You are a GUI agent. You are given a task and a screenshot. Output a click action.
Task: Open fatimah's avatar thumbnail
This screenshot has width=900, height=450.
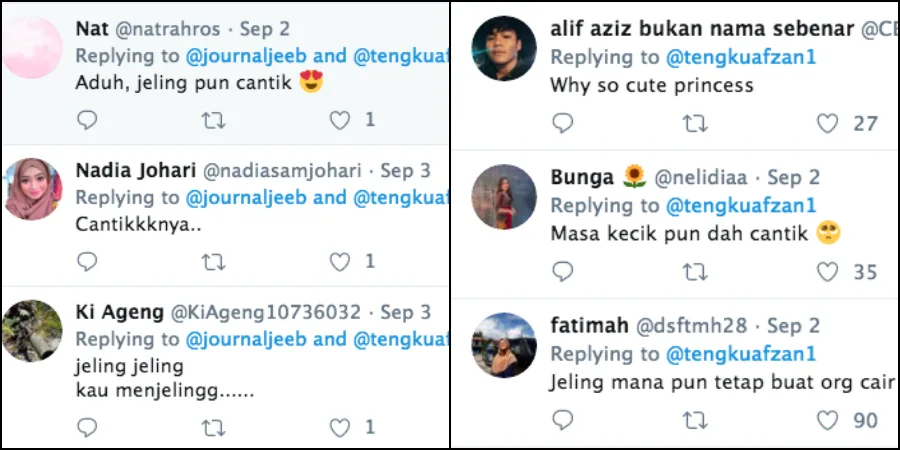[x=504, y=345]
